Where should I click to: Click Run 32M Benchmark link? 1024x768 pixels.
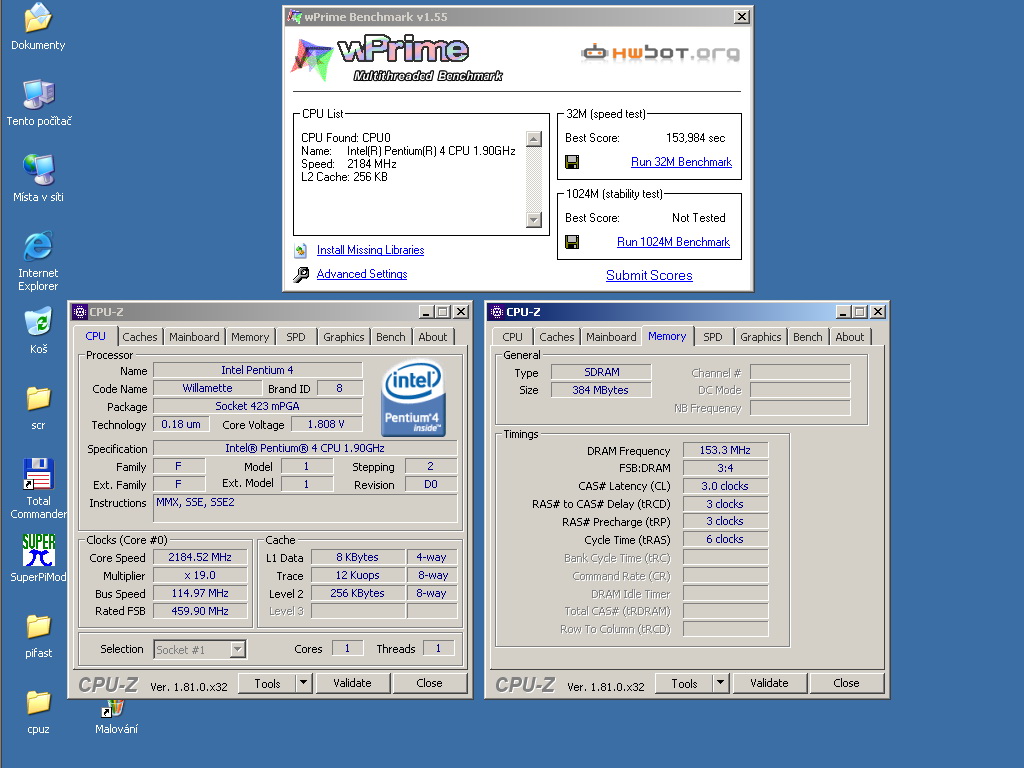(681, 162)
